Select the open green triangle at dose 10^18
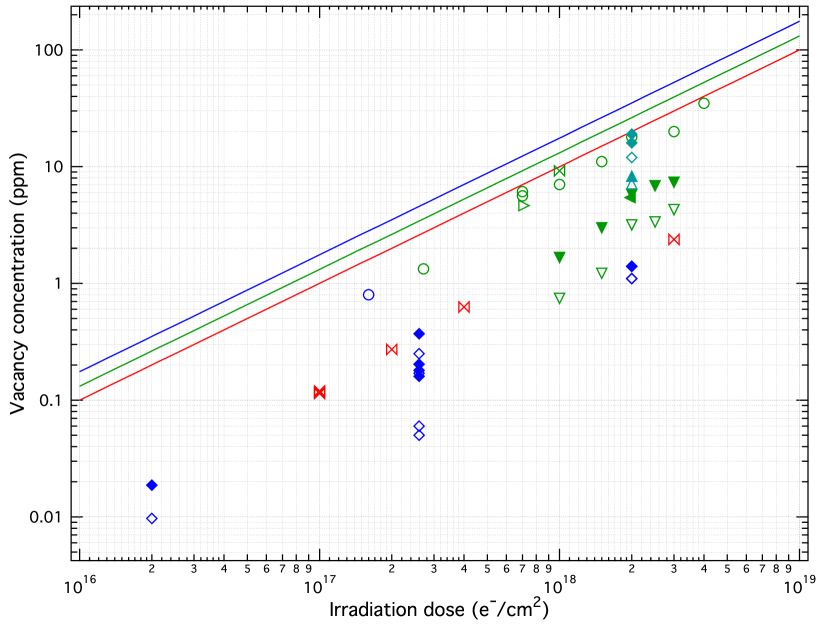Viewport: 830px width, 626px height. click(560, 298)
